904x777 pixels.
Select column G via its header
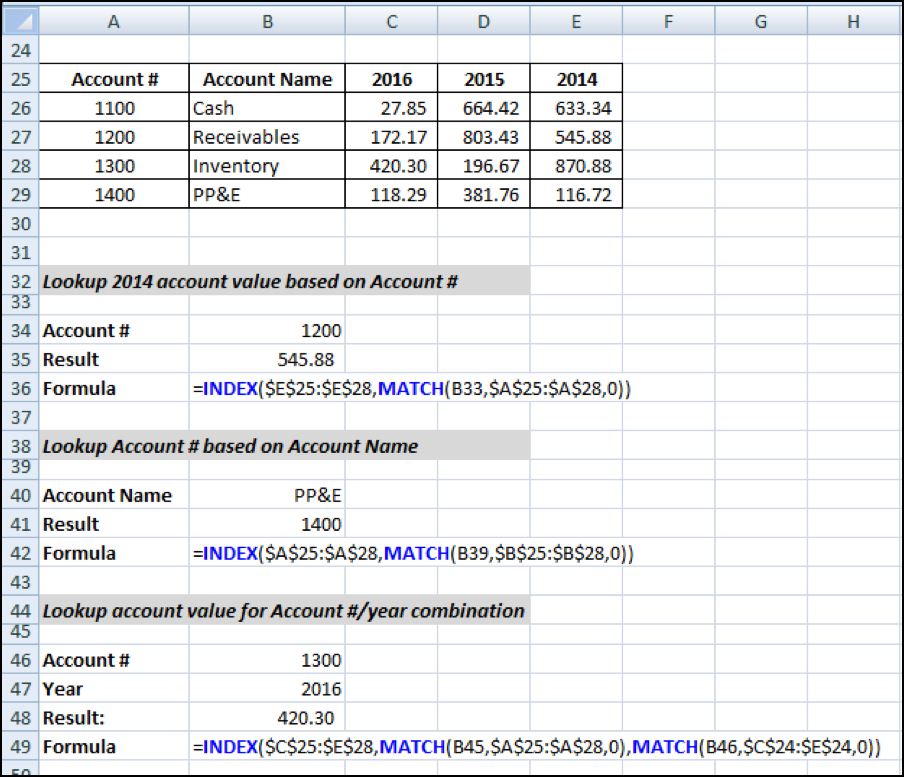pyautogui.click(x=761, y=21)
